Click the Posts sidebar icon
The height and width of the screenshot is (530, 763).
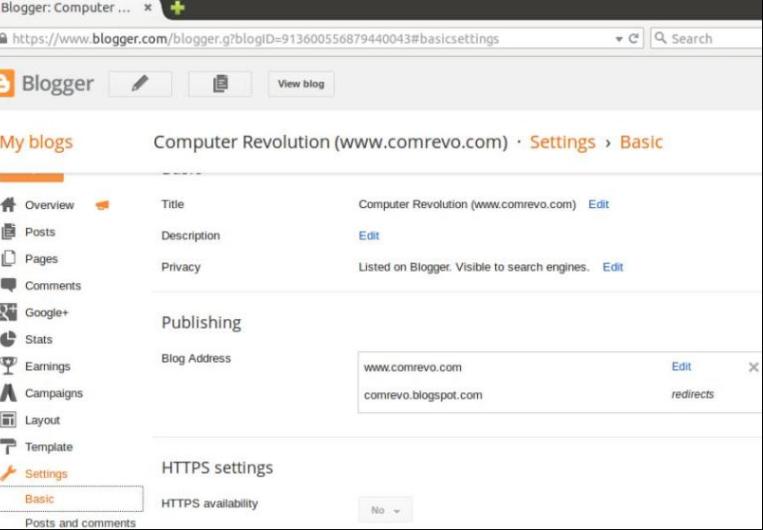point(8,232)
